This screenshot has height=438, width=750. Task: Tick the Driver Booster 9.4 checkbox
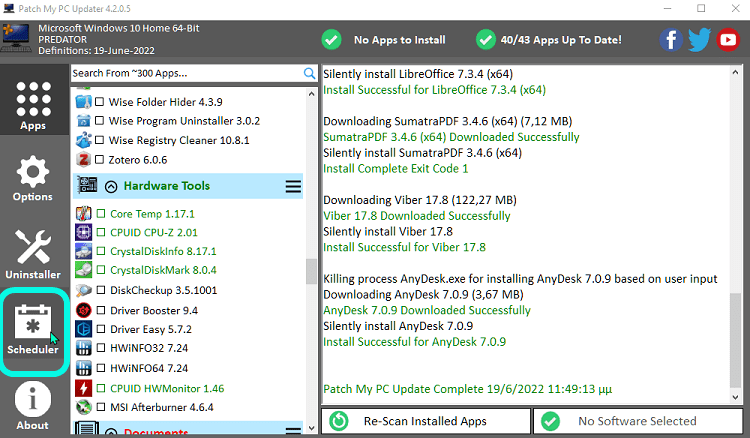coord(101,310)
